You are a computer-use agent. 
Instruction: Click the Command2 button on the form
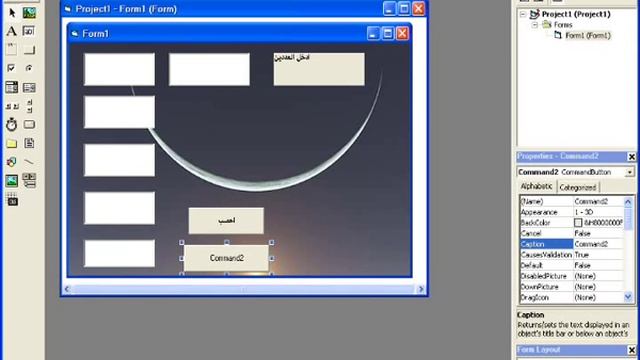tap(227, 258)
